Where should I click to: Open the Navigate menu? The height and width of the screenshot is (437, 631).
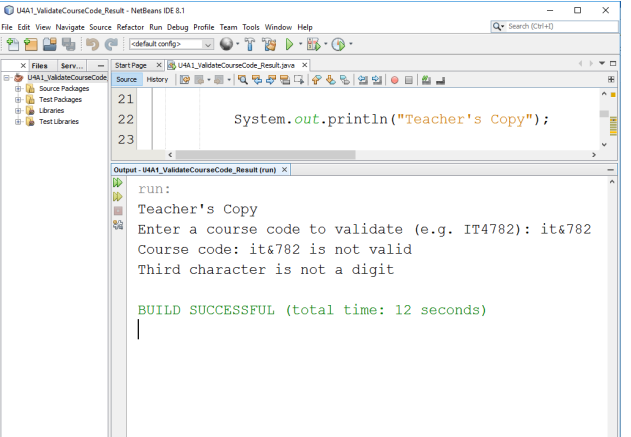(70, 27)
